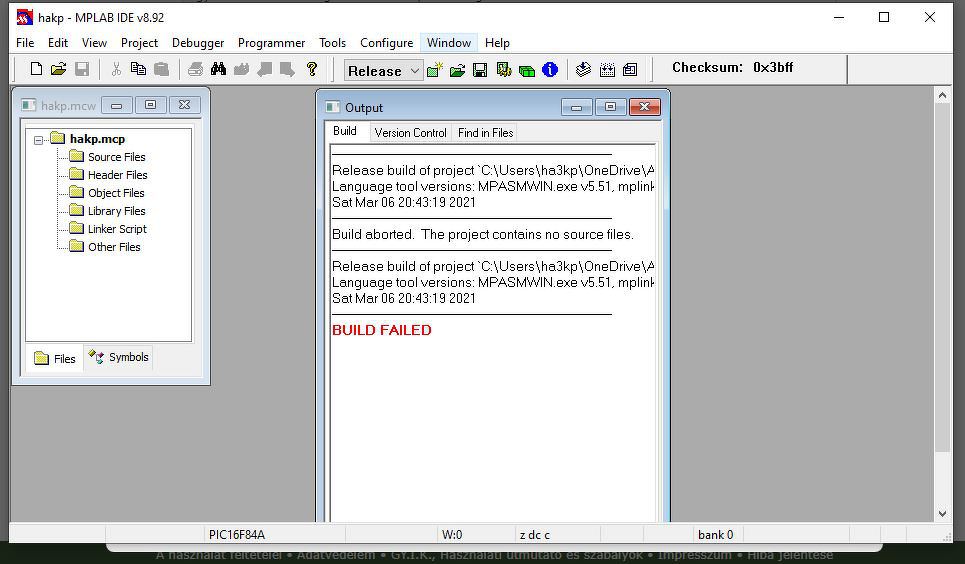
Task: Open the File menu
Action: (x=25, y=42)
